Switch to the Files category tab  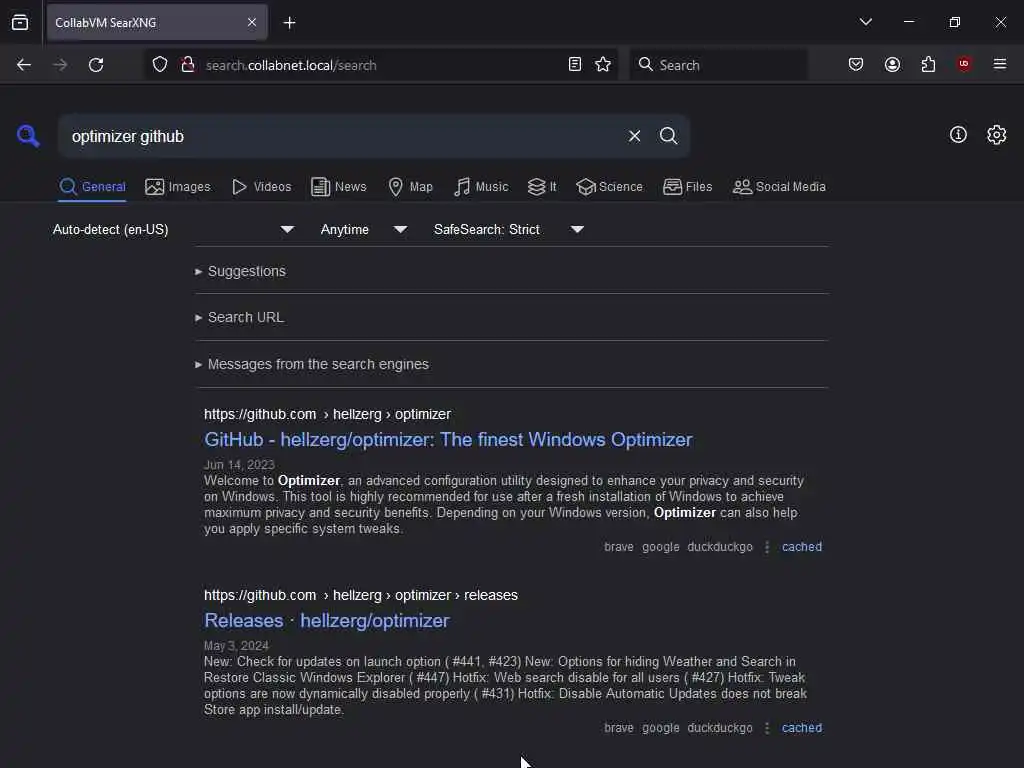687,187
